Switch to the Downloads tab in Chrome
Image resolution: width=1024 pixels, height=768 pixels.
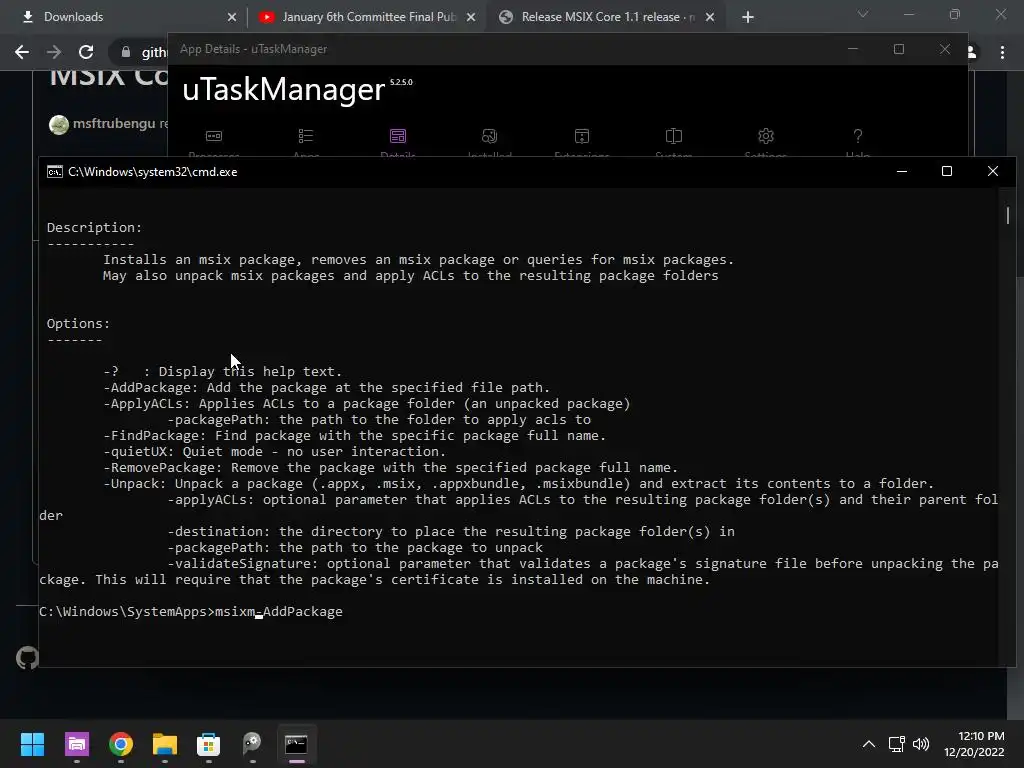pos(124,17)
